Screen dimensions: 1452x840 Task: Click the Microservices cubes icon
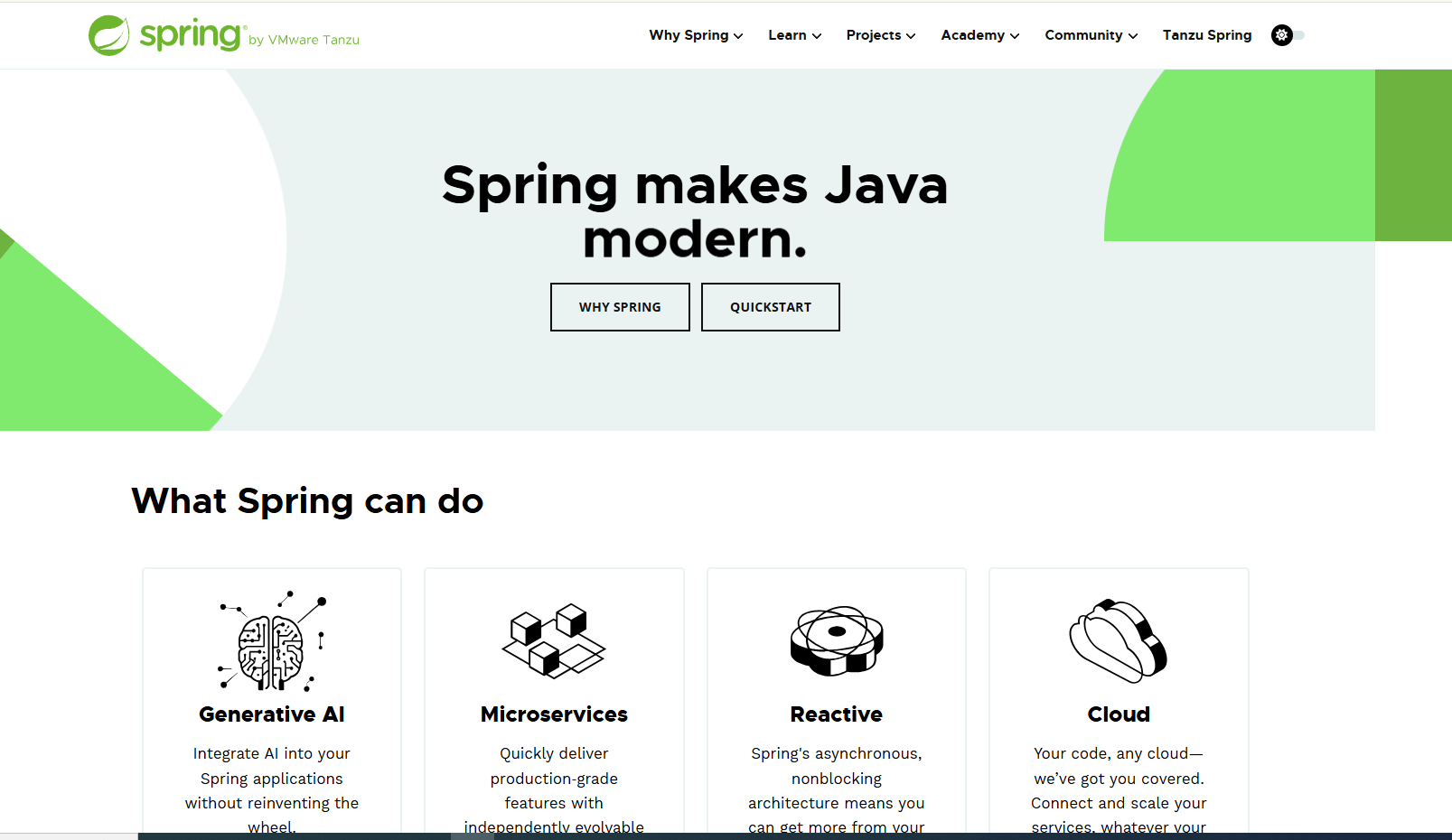tap(554, 641)
